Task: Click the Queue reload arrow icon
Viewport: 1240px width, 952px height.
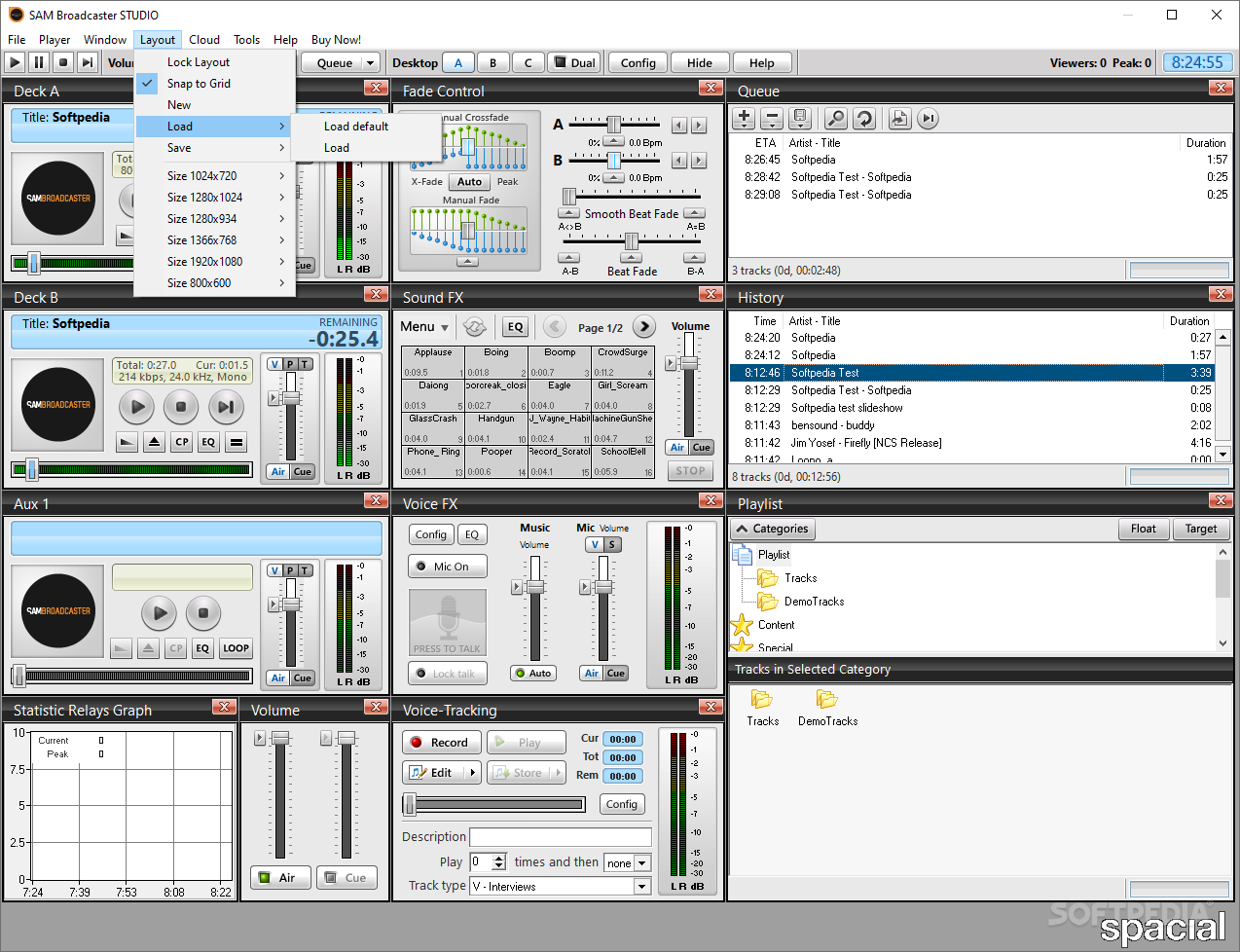Action: coord(863,119)
